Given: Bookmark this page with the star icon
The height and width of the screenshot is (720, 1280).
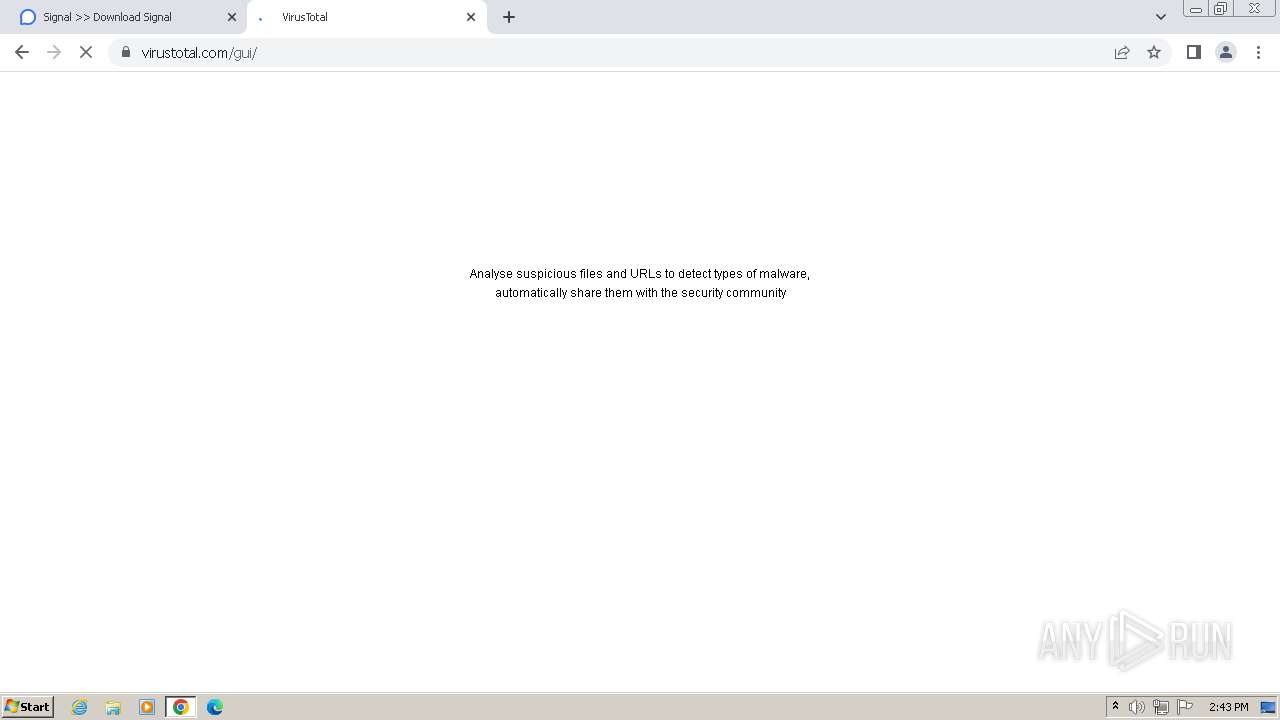Looking at the screenshot, I should coord(1154,52).
